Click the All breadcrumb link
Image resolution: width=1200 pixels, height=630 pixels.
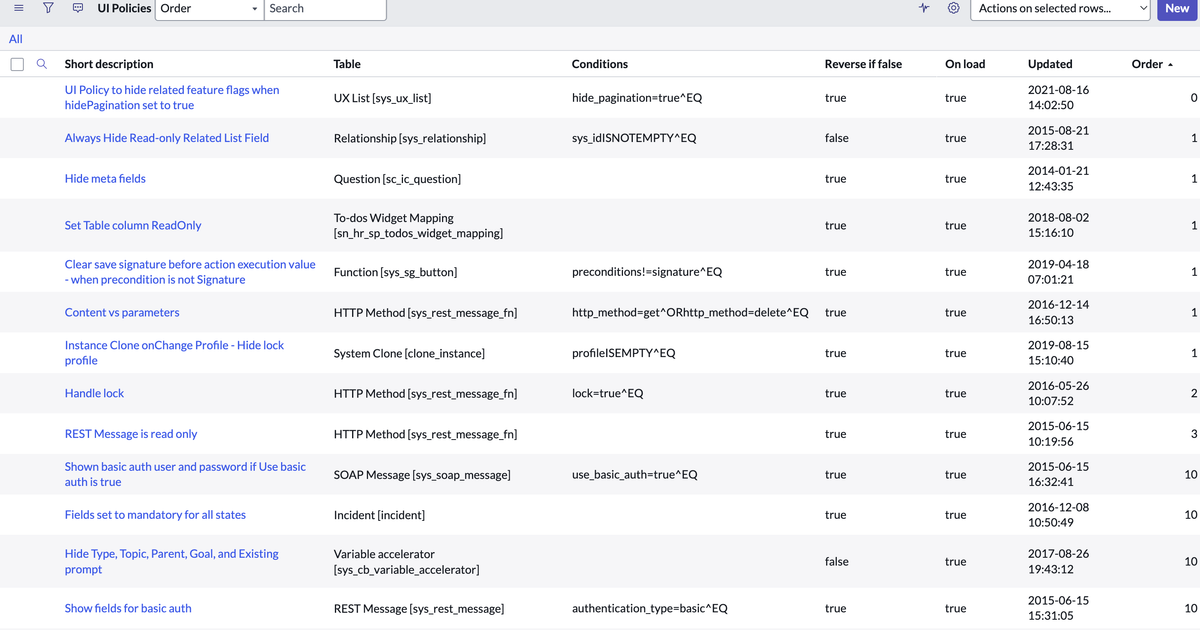point(16,39)
